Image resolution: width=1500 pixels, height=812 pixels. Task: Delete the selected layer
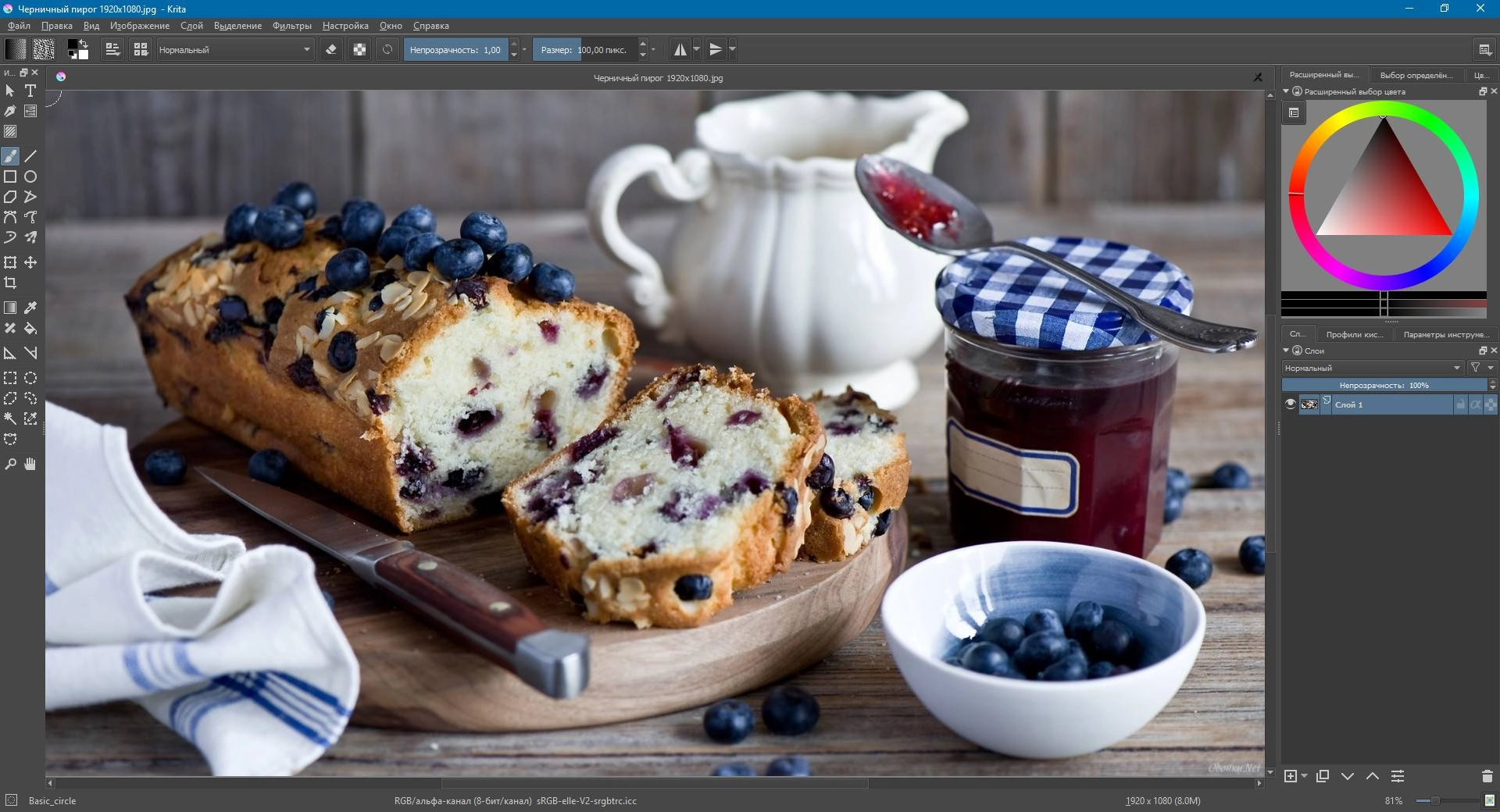point(1487,776)
